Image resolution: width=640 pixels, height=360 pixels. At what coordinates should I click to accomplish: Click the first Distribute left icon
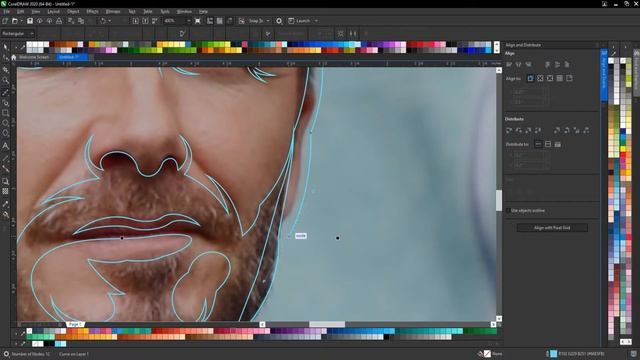509,130
